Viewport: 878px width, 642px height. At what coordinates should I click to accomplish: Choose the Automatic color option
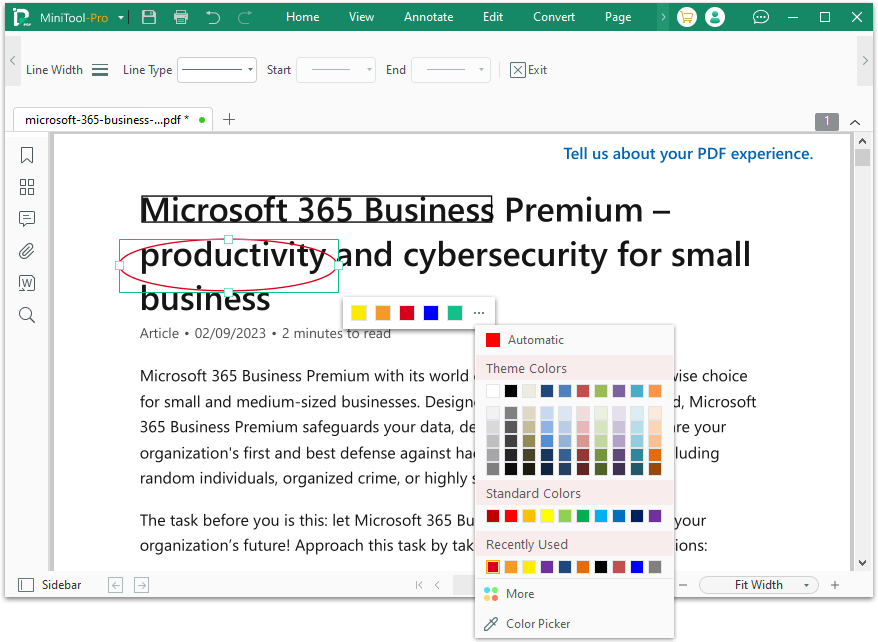pyautogui.click(x=575, y=340)
